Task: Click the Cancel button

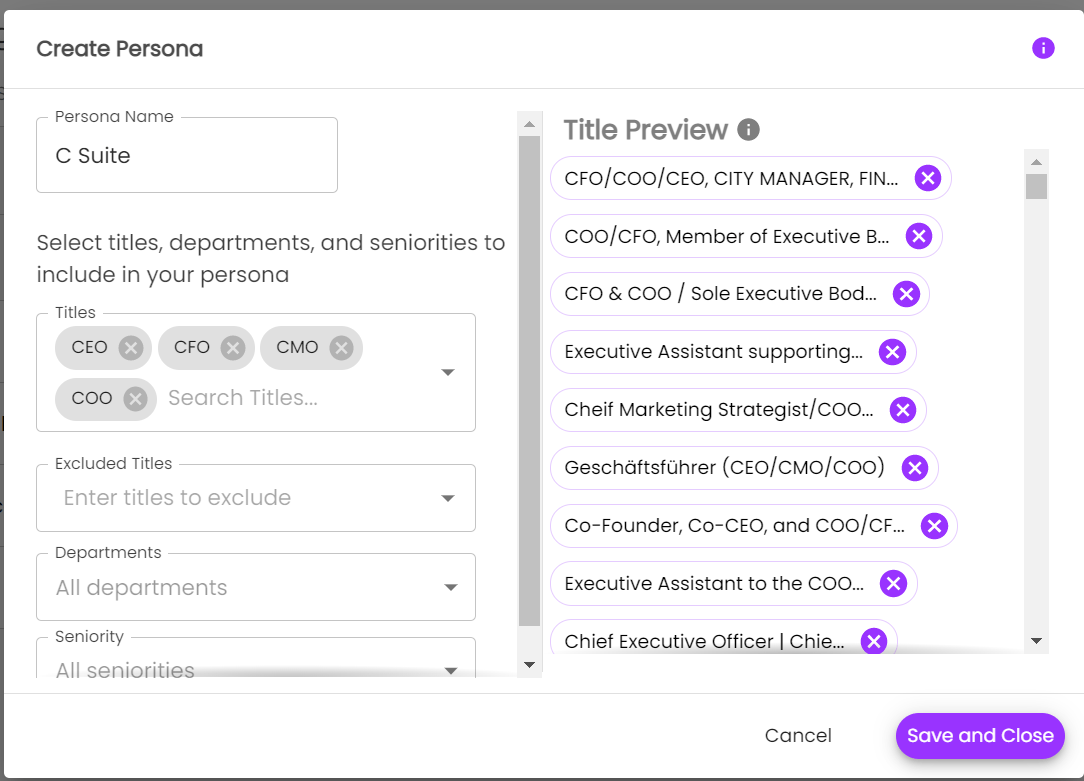Action: point(798,736)
